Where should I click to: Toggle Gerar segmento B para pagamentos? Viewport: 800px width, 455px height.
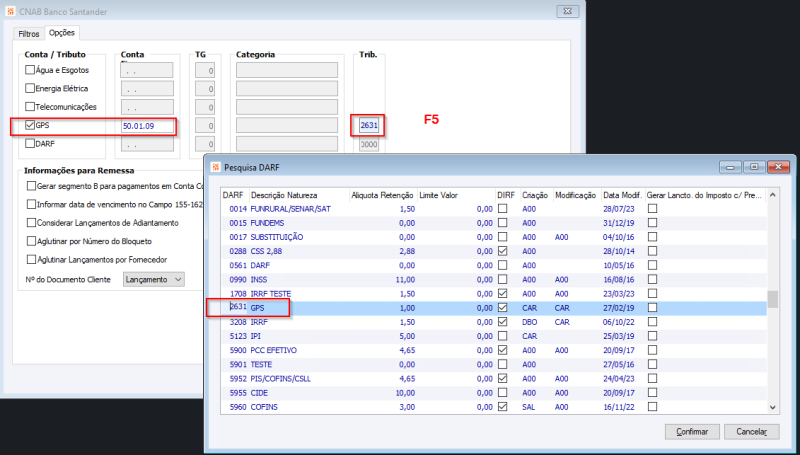point(32,186)
